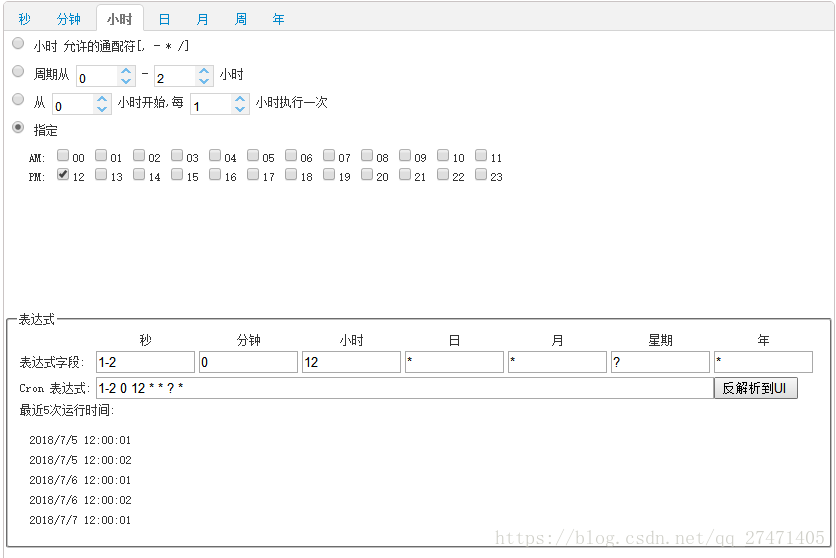Tick the hour 15 checkbox

click(x=177, y=174)
